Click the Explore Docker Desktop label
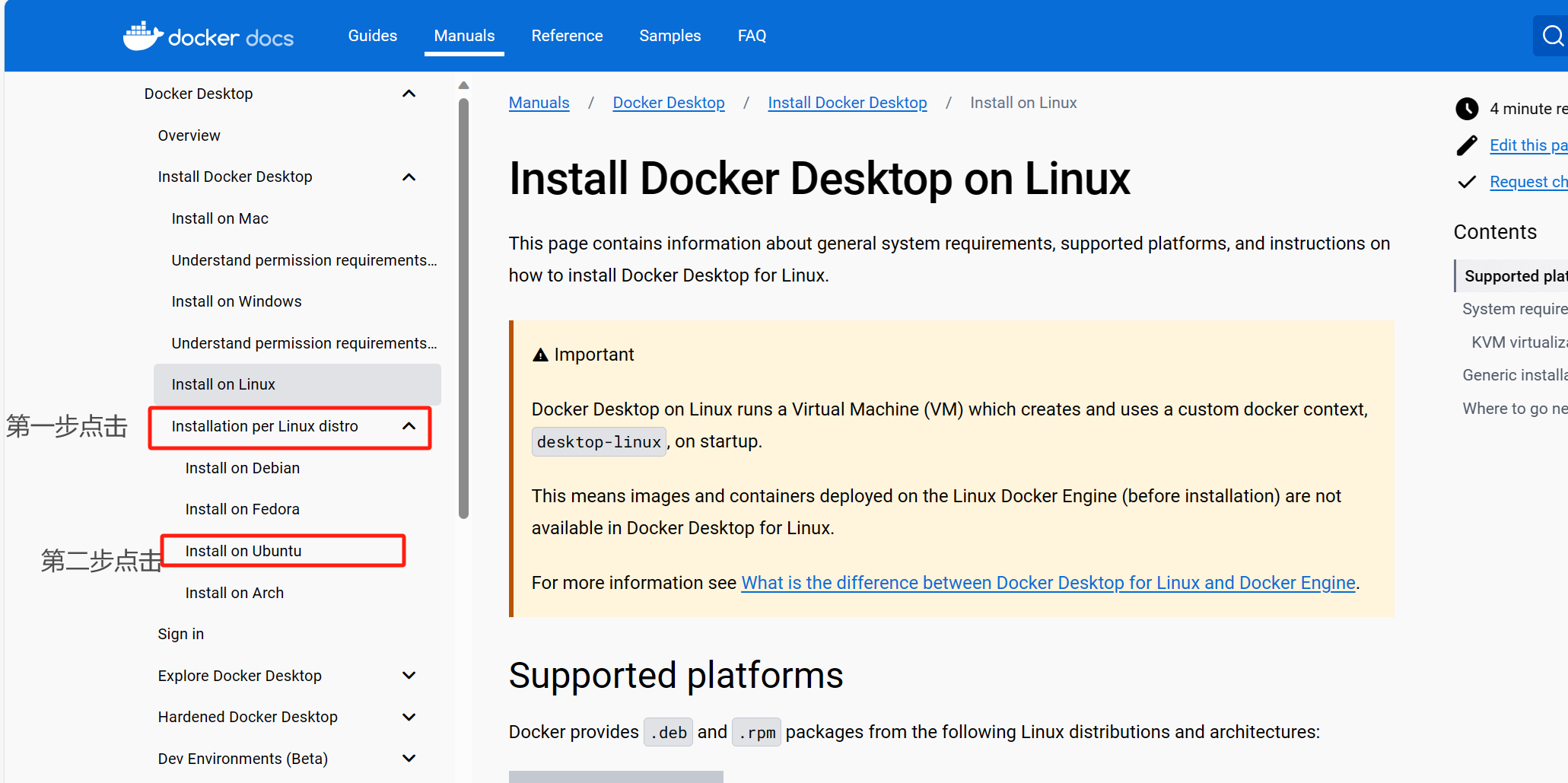Screen dimensions: 1568x783 [240, 676]
